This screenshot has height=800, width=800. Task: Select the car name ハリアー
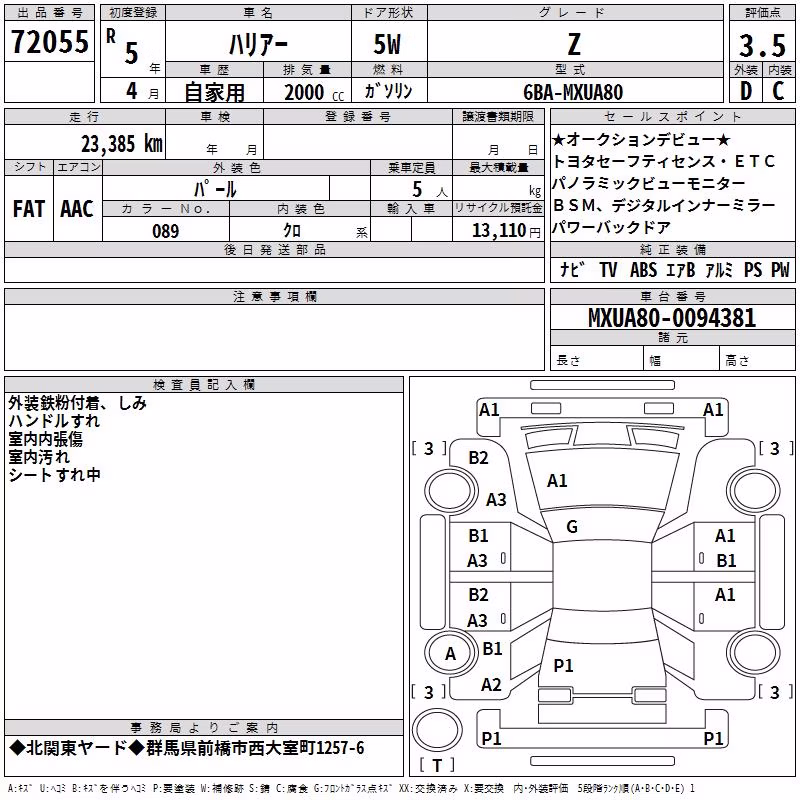(x=258, y=45)
